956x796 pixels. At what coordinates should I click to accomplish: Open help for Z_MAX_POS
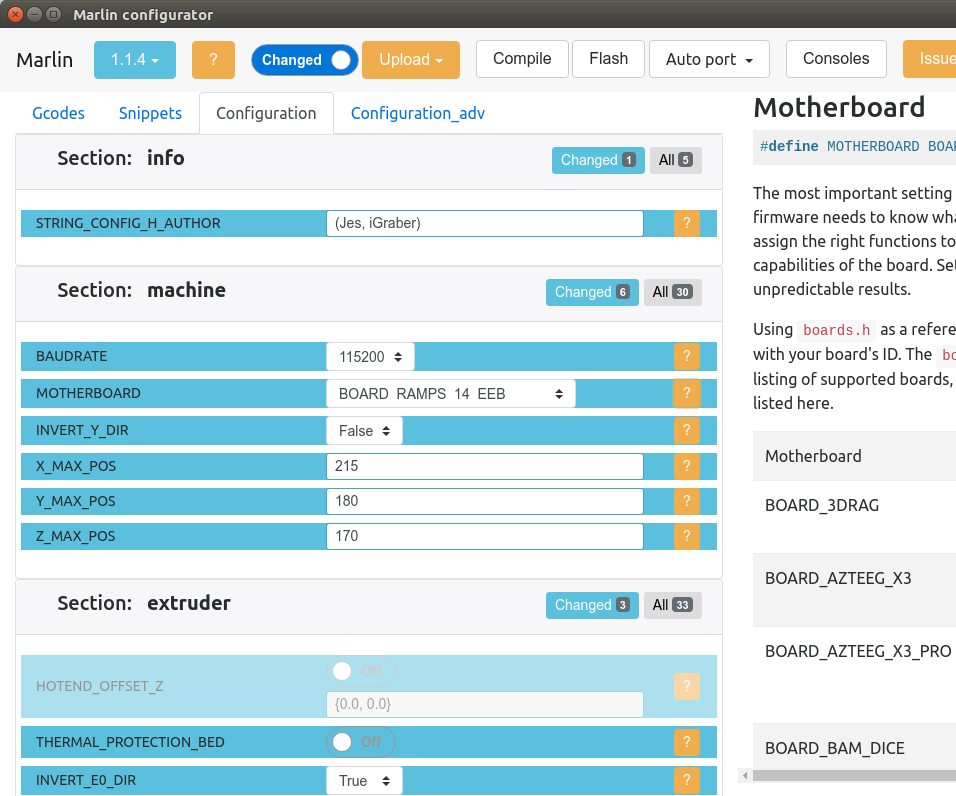[686, 536]
